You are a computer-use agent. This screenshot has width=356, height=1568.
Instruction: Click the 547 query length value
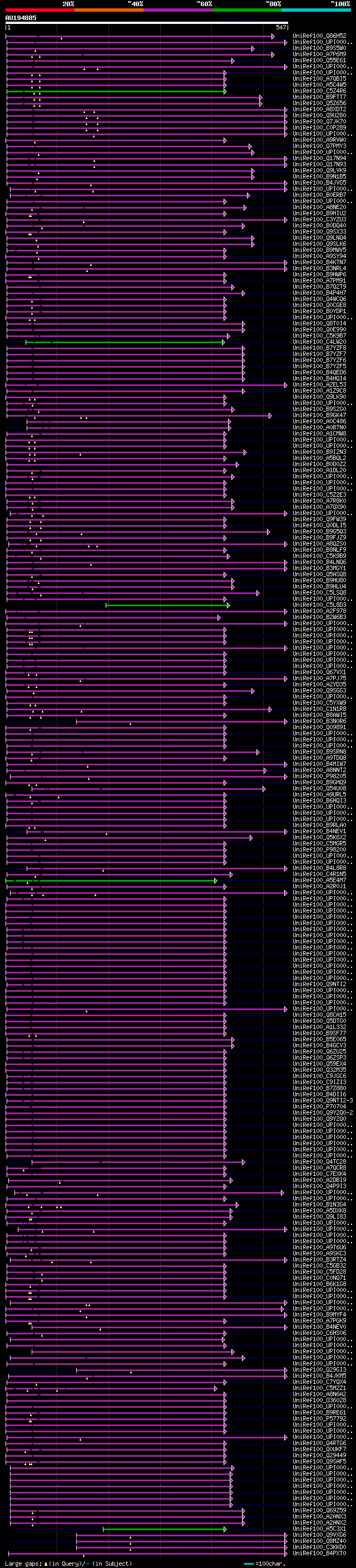pos(280,27)
